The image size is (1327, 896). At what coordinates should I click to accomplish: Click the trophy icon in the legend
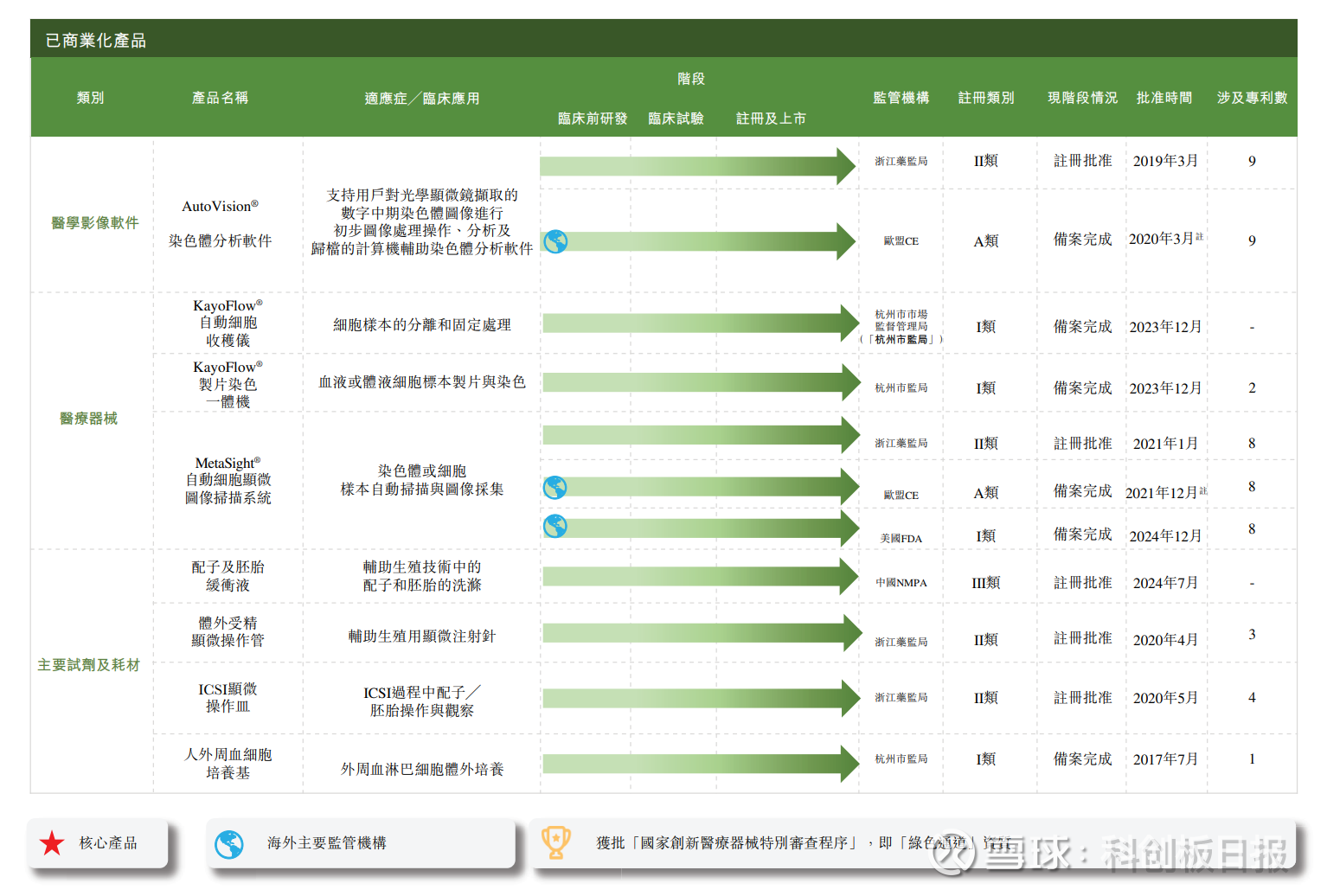[x=555, y=842]
